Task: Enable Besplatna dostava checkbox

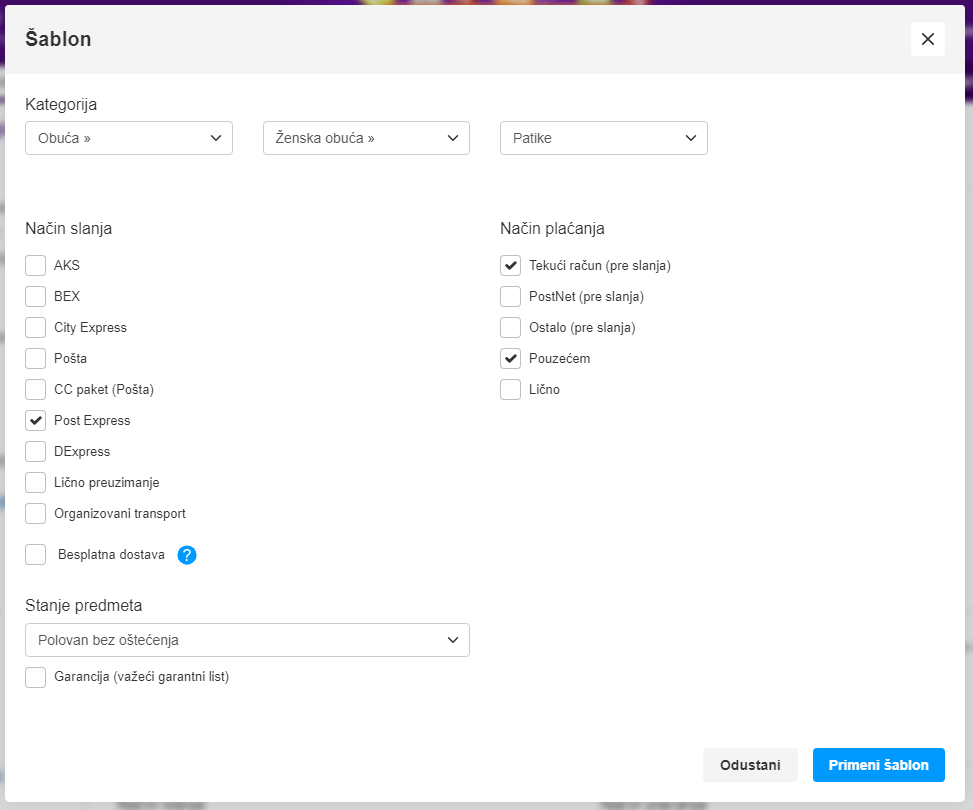Action: tap(35, 555)
